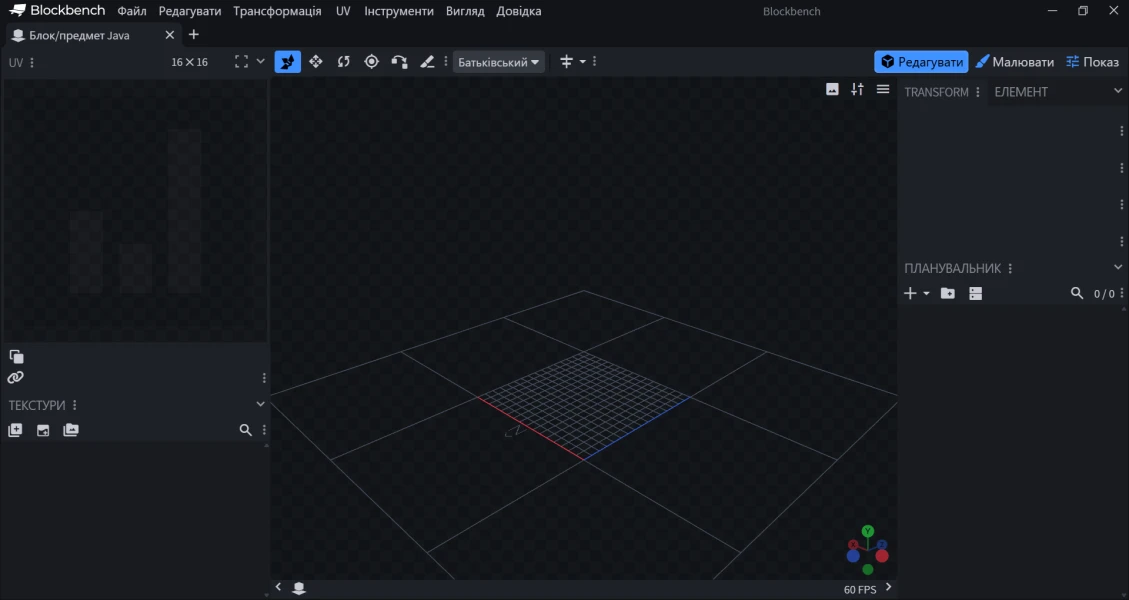Open the Інструменти menu
The image size is (1129, 600).
click(399, 11)
